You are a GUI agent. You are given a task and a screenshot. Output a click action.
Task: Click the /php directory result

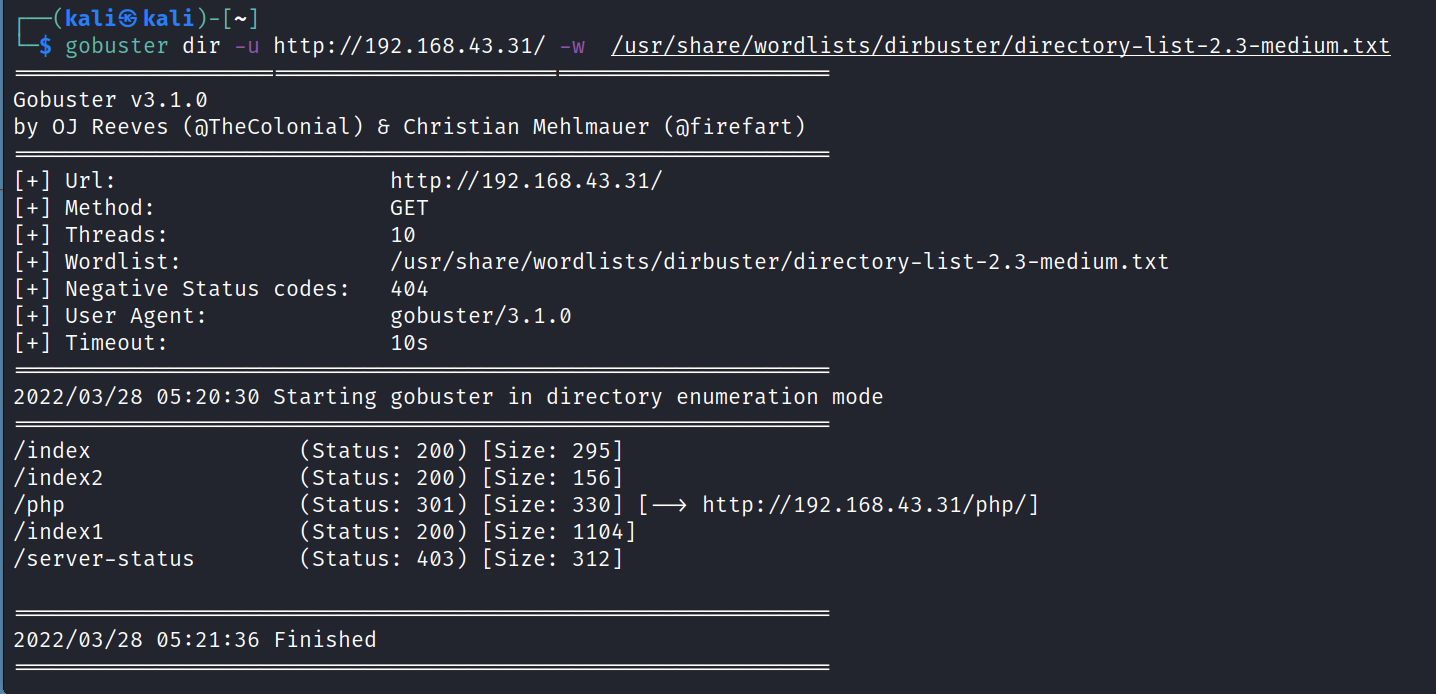39,505
